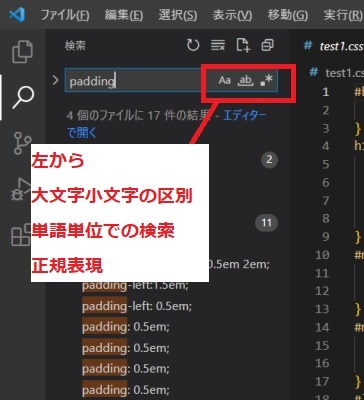Click line number 17 in editor
The image size is (364, 400).
323,381
